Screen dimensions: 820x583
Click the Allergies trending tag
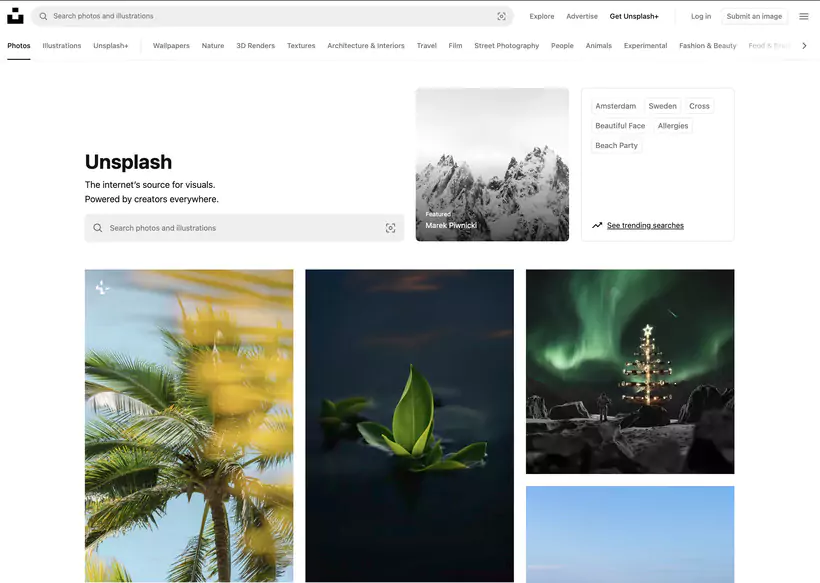[x=673, y=126]
